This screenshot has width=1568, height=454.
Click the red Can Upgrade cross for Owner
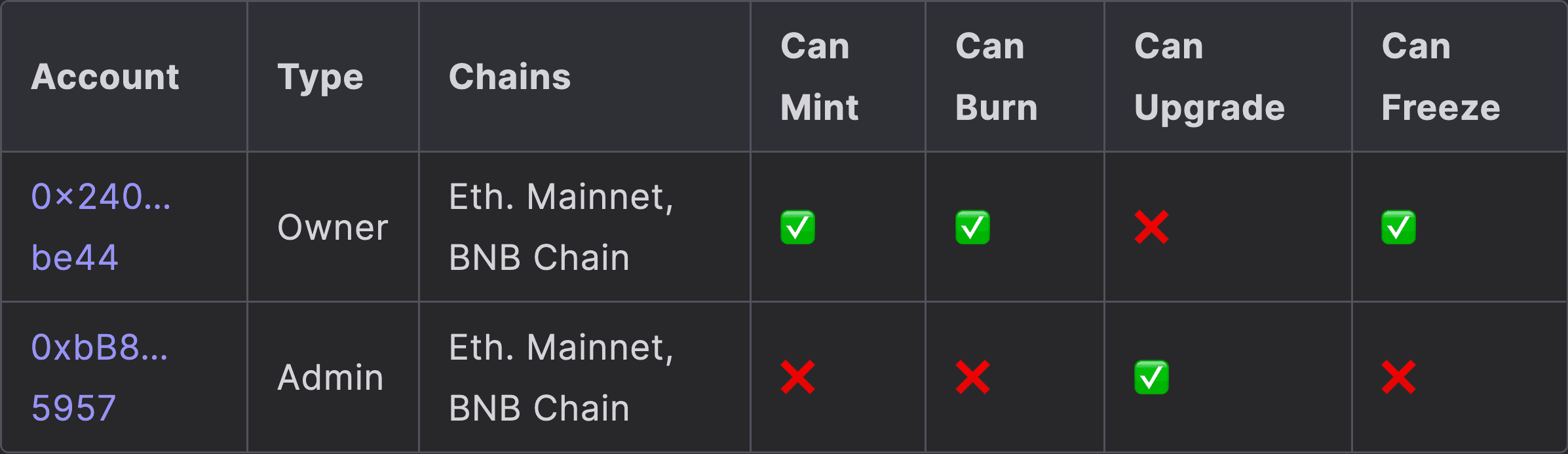(1151, 227)
